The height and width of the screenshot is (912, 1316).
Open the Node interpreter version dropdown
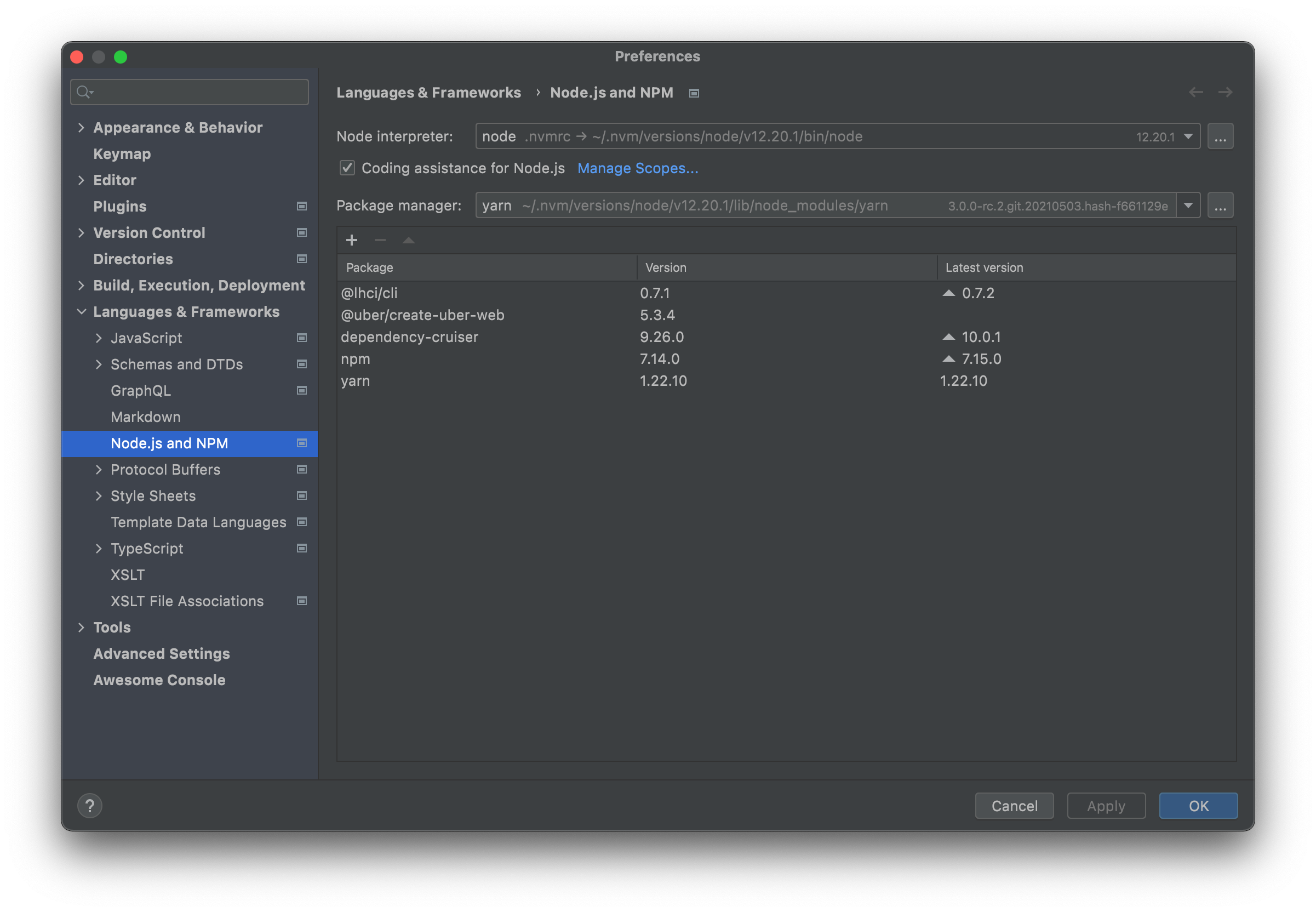[x=1188, y=136]
